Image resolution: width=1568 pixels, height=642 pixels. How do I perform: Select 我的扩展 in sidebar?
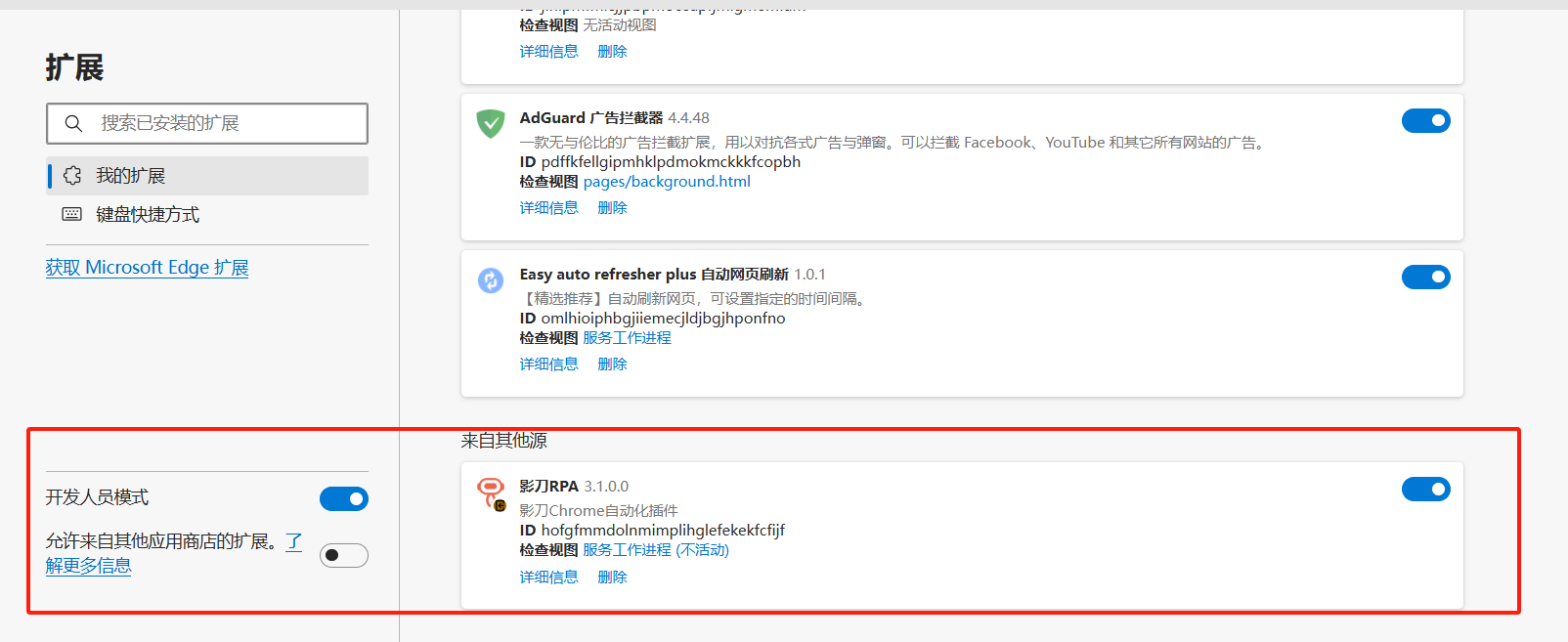pyautogui.click(x=207, y=176)
